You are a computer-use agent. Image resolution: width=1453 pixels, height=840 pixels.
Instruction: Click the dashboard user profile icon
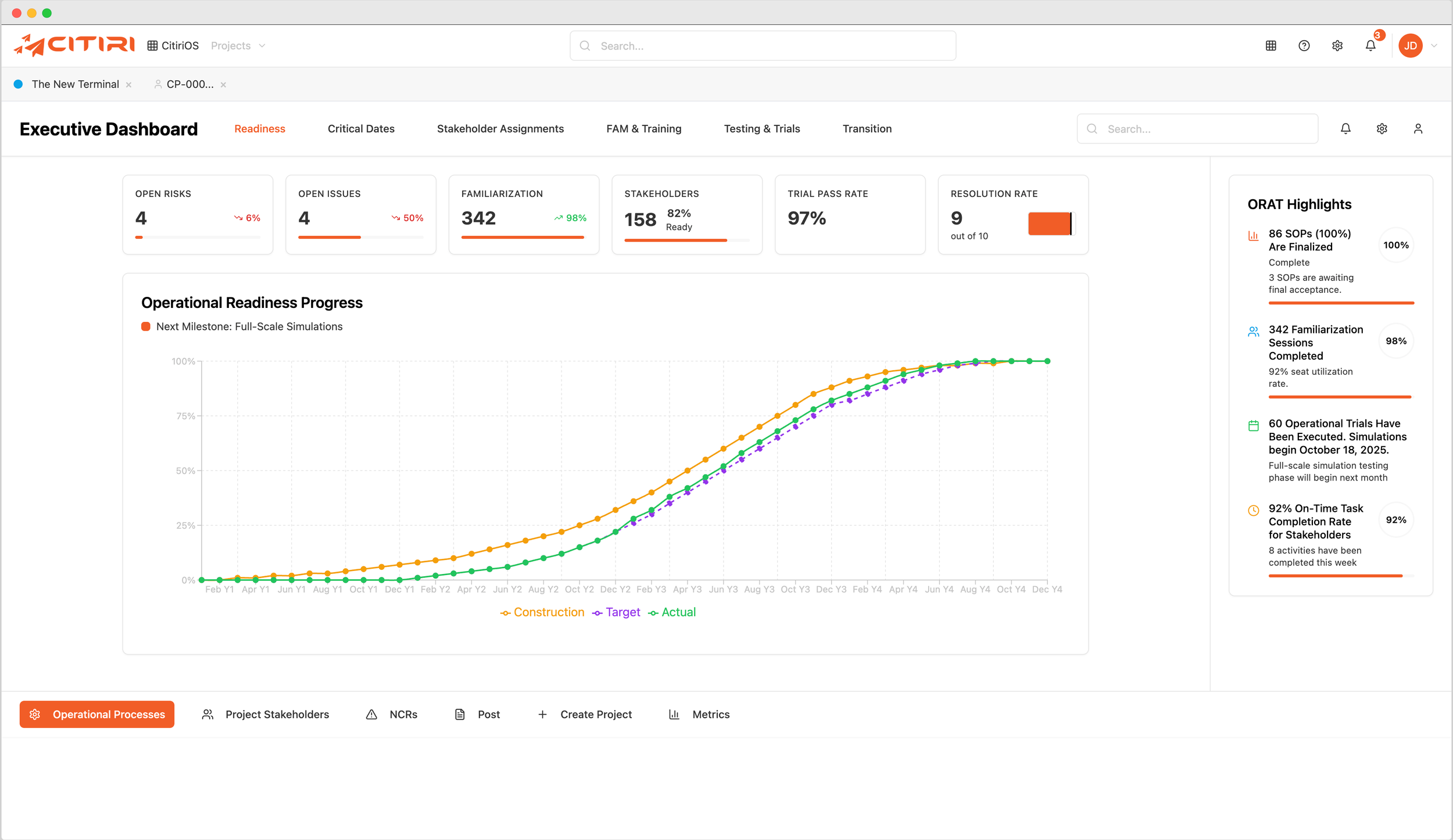(x=1418, y=128)
